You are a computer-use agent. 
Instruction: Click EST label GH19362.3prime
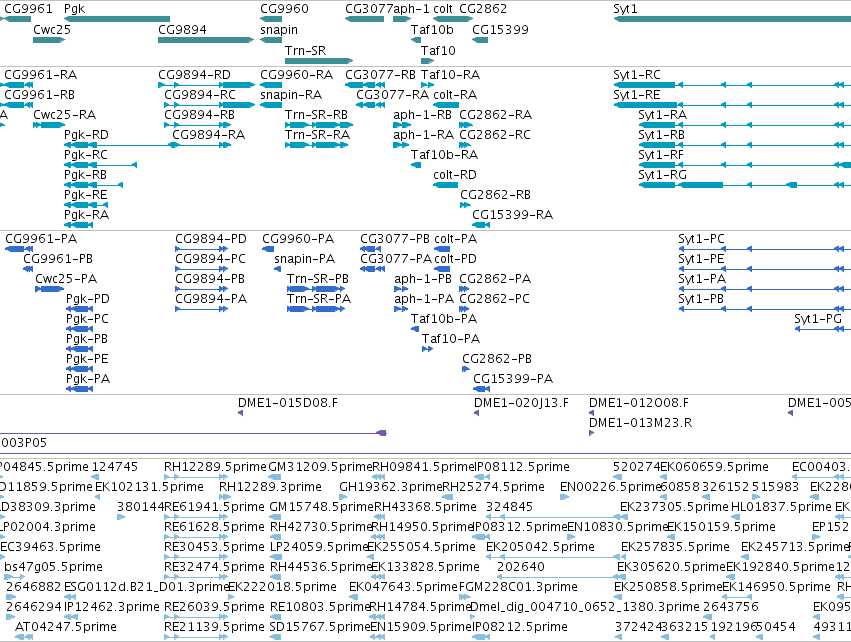click(391, 487)
